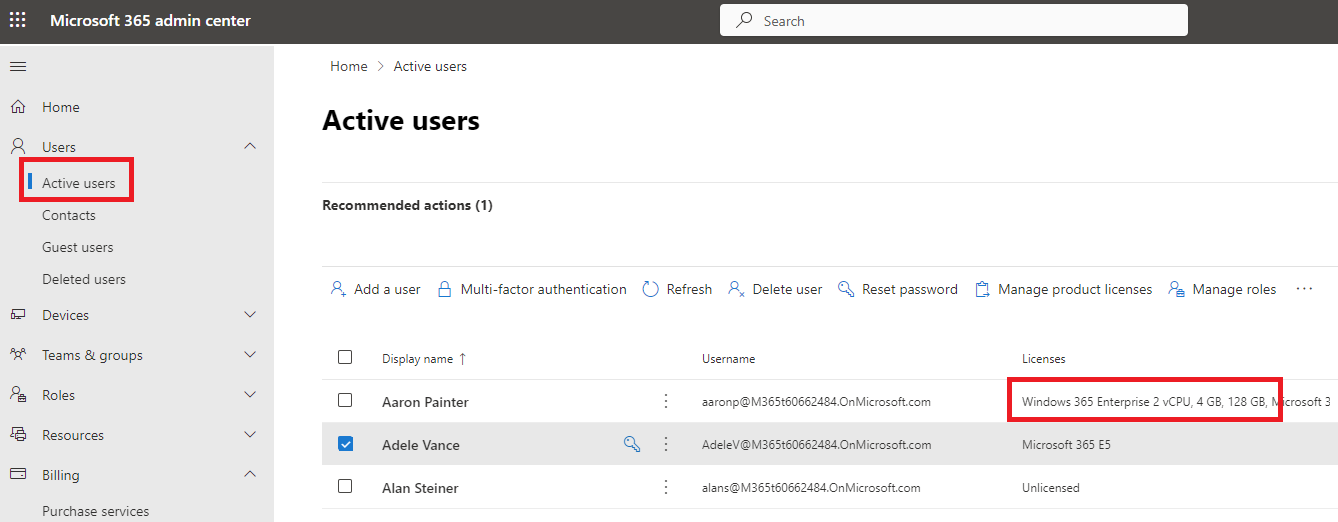Open Home in the sidebar
Viewport: 1338px width, 522px height.
[61, 107]
